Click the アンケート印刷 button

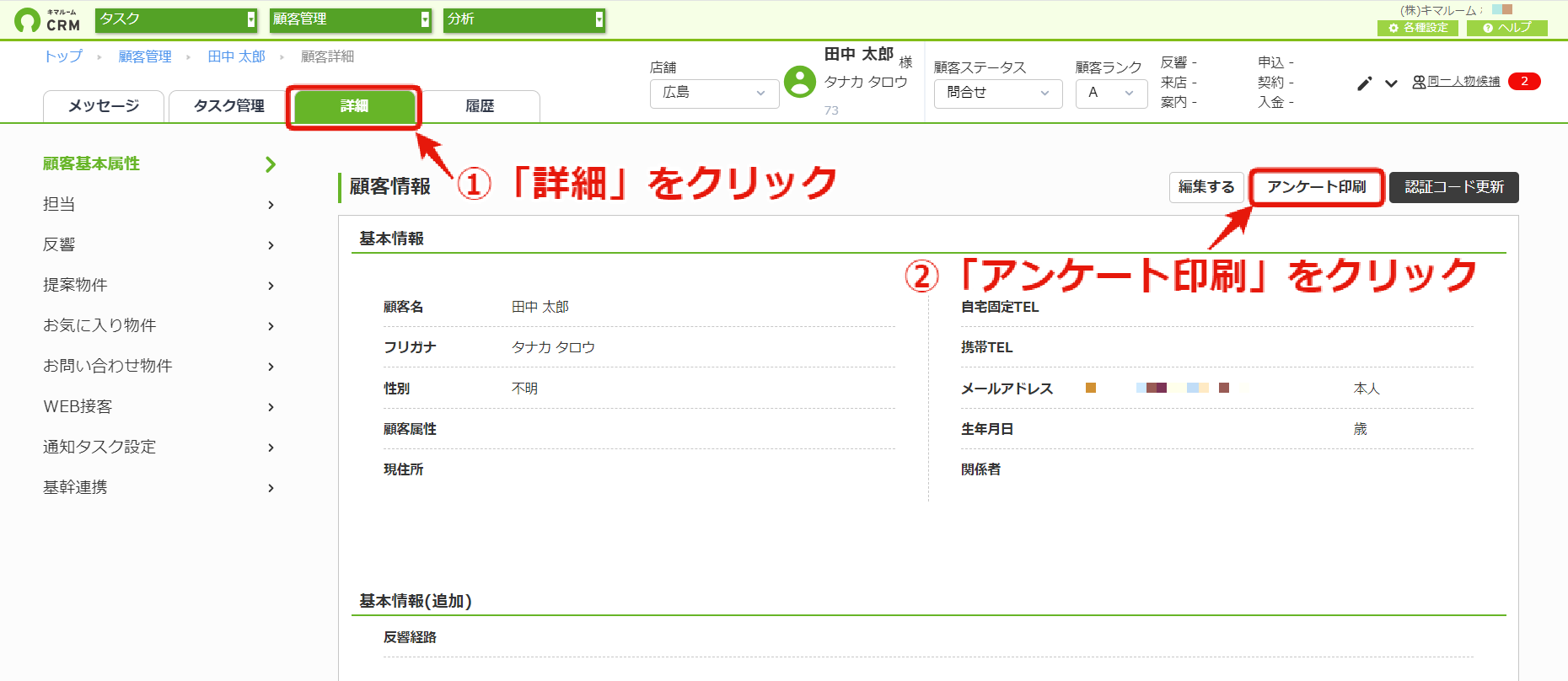pyautogui.click(x=1317, y=187)
